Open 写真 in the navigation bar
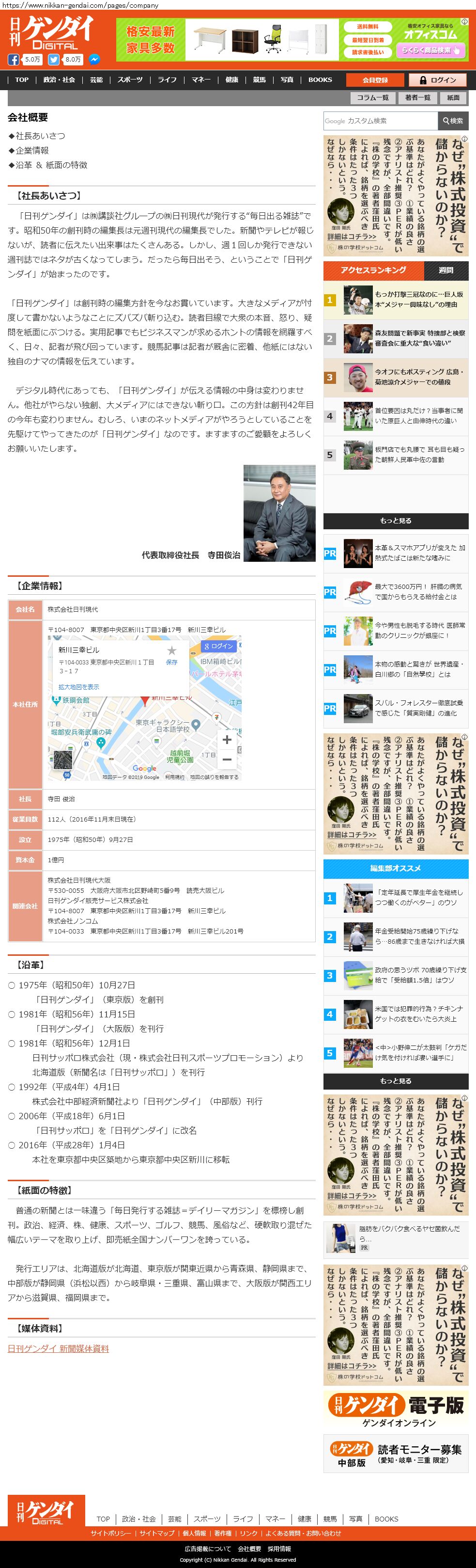 tap(287, 80)
